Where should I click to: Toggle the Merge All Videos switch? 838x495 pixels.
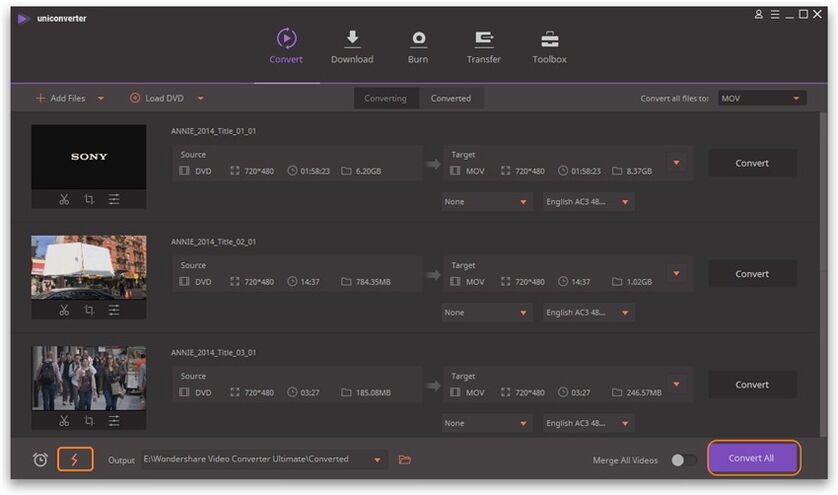684,460
